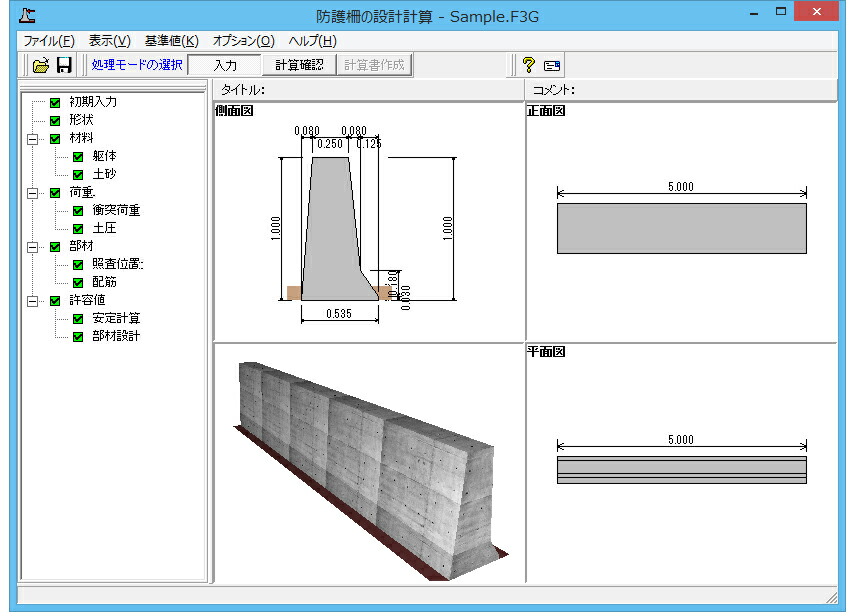Open file with the folder icon
Viewport: 856px width, 616px height.
pos(40,66)
